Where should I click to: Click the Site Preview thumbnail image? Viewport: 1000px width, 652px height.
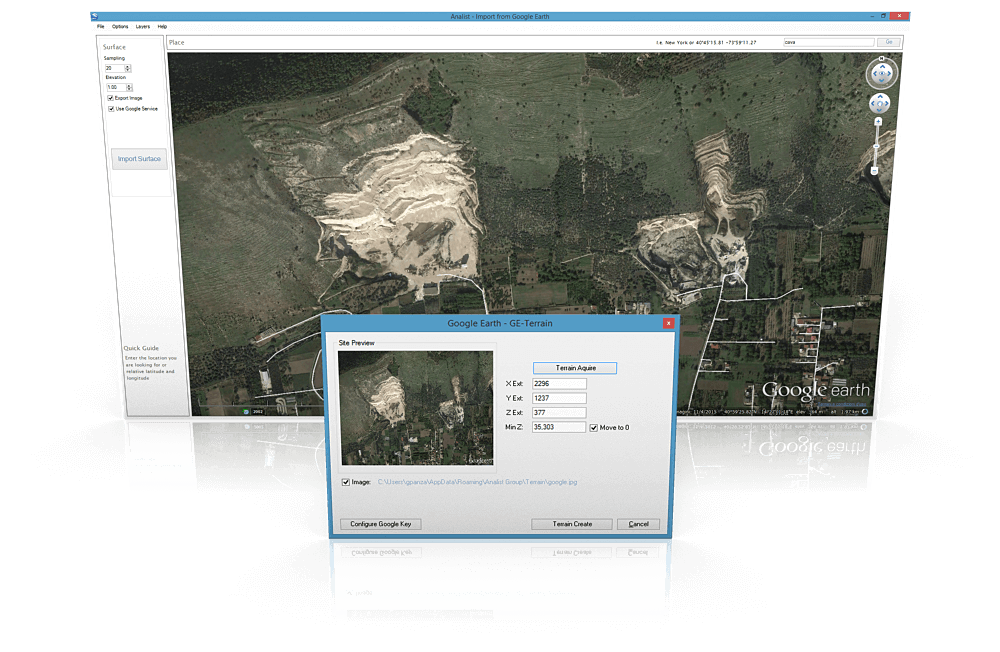click(416, 408)
